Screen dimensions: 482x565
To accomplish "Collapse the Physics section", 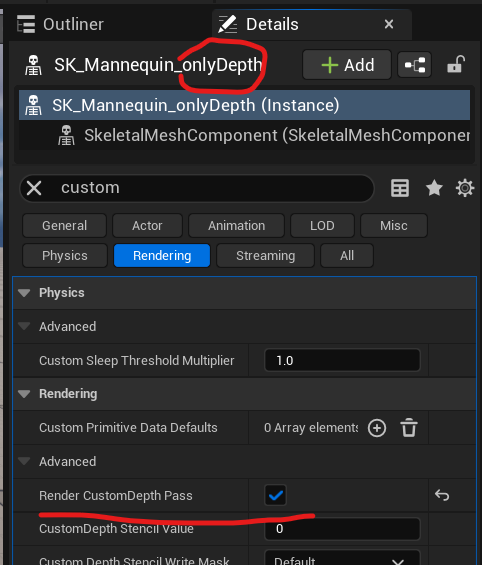I will point(24,293).
